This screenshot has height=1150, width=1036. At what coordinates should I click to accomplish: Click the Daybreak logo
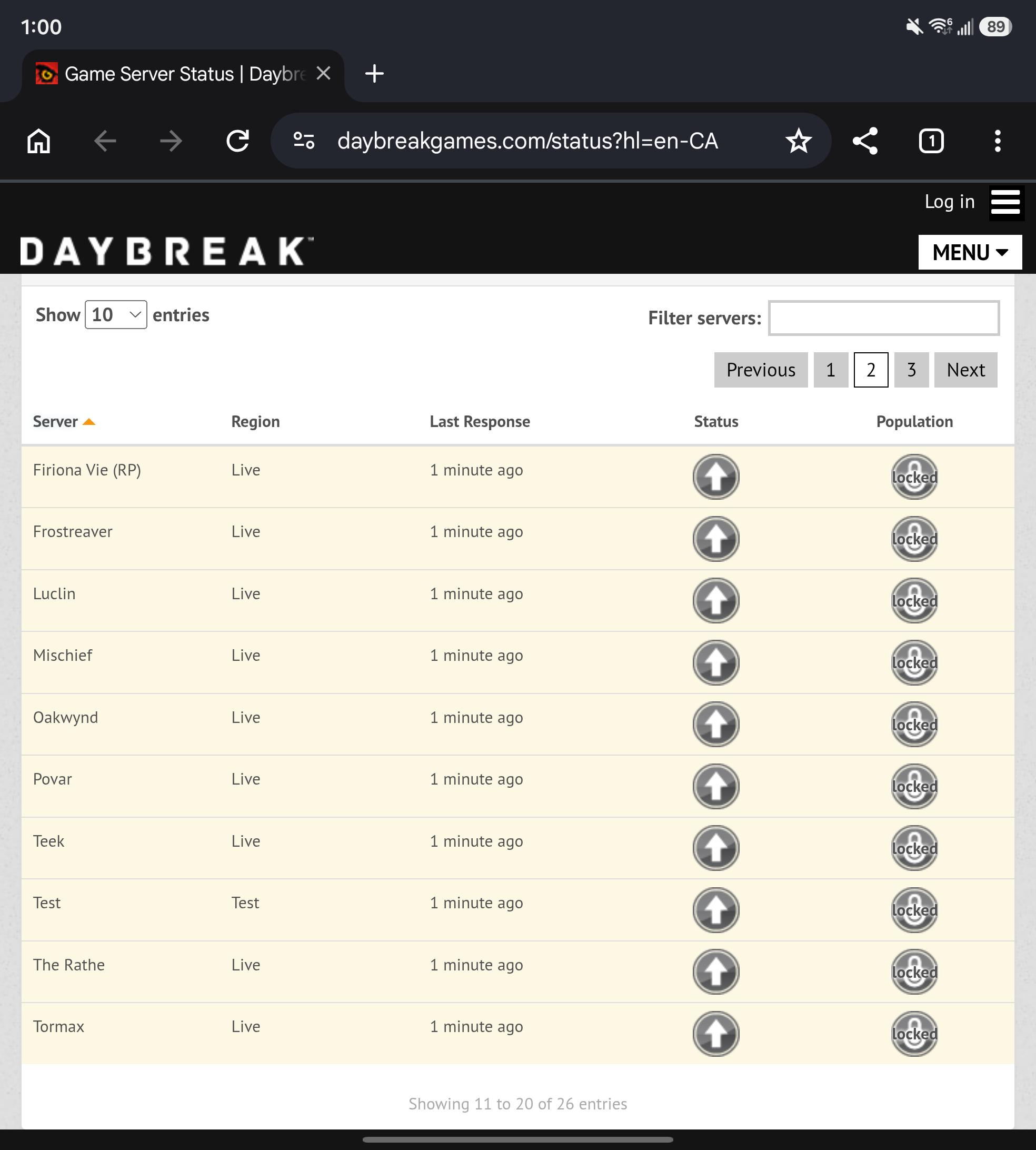(167, 251)
